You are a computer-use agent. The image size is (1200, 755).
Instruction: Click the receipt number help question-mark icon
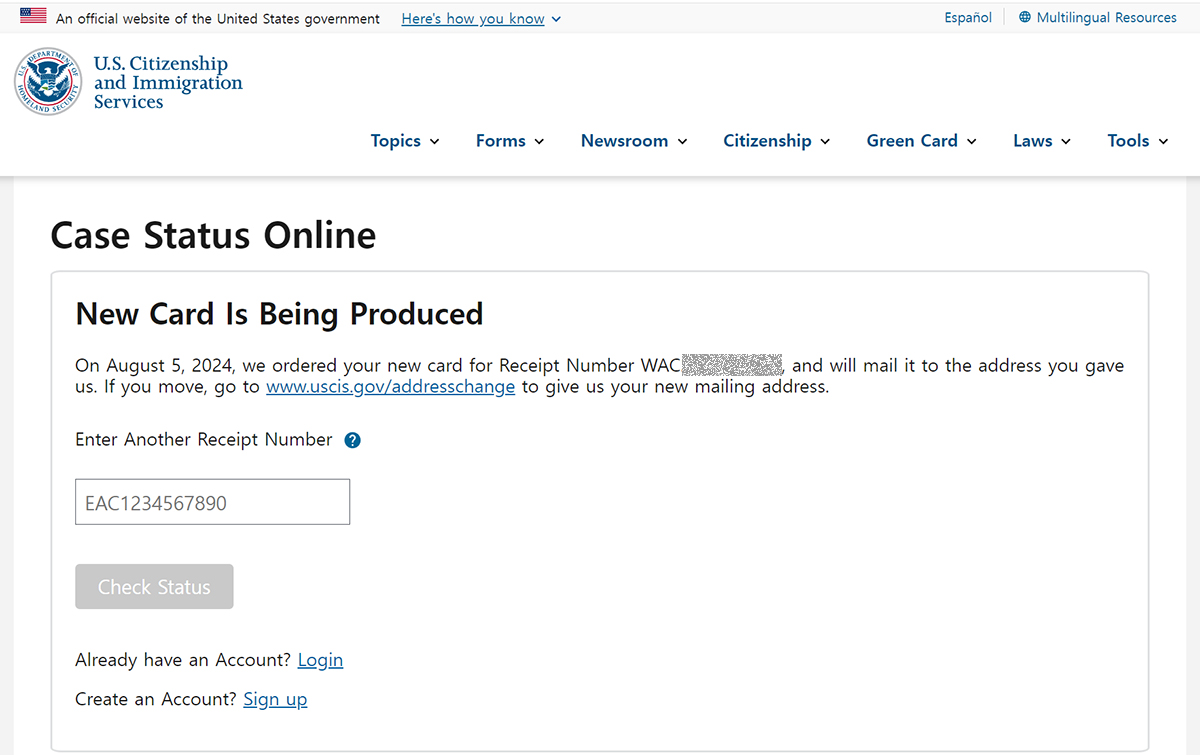point(352,440)
